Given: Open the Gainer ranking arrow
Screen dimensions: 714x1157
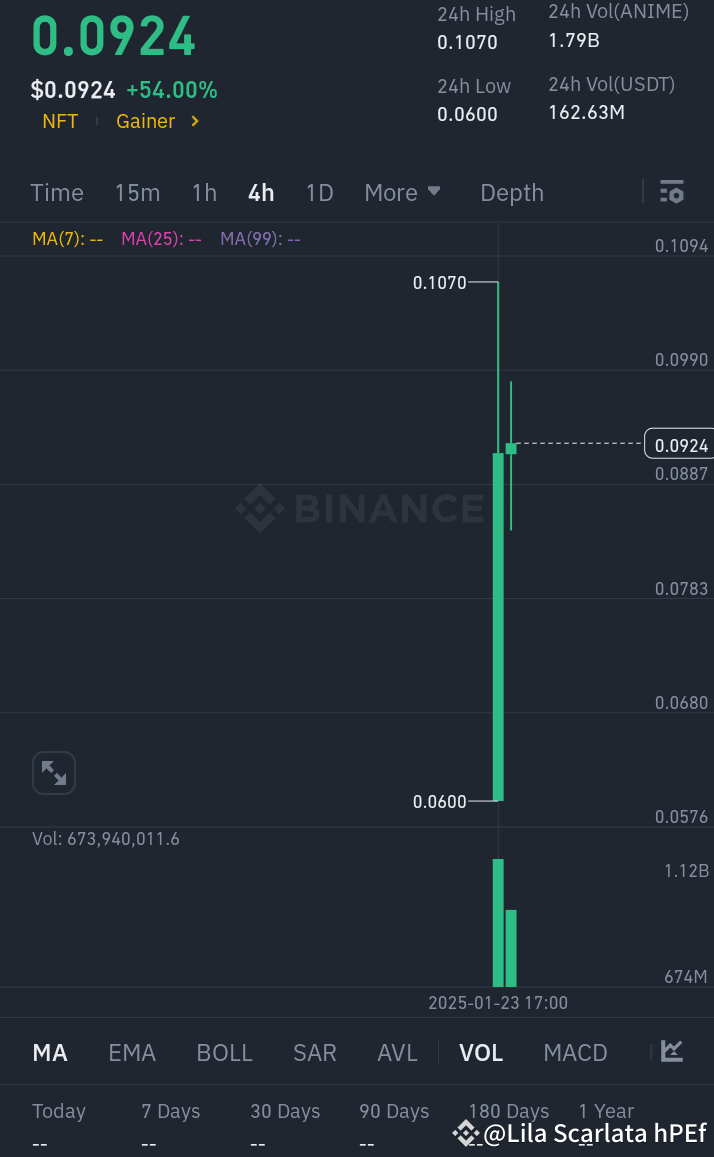Looking at the screenshot, I should click(195, 121).
